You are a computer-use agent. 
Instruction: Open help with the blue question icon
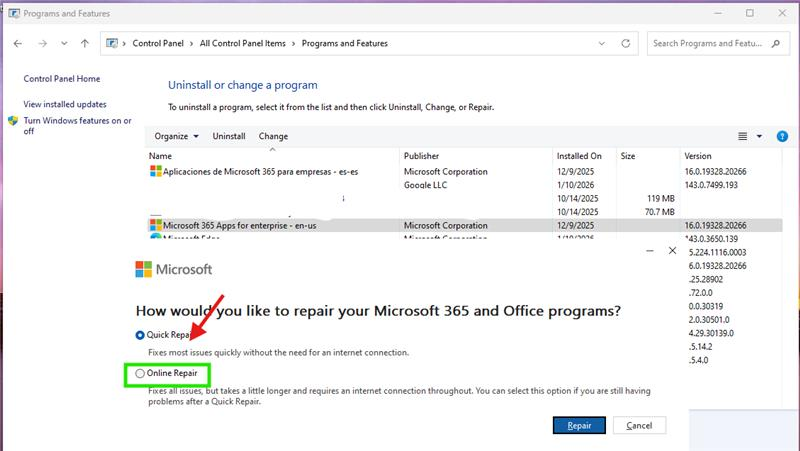[782, 136]
